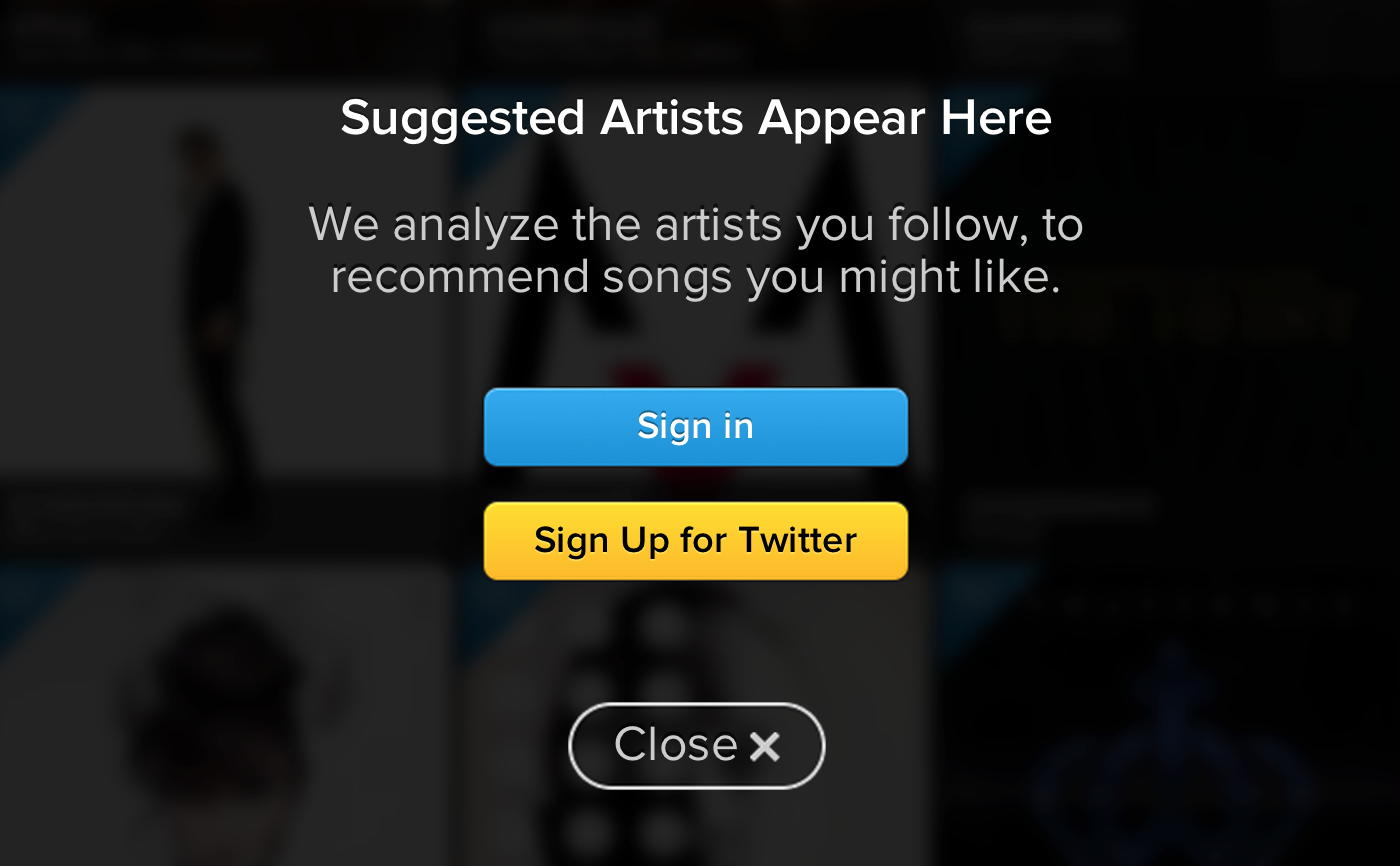
Task: Open the blurred artwork with yellow lettering
Action: 1170,320
